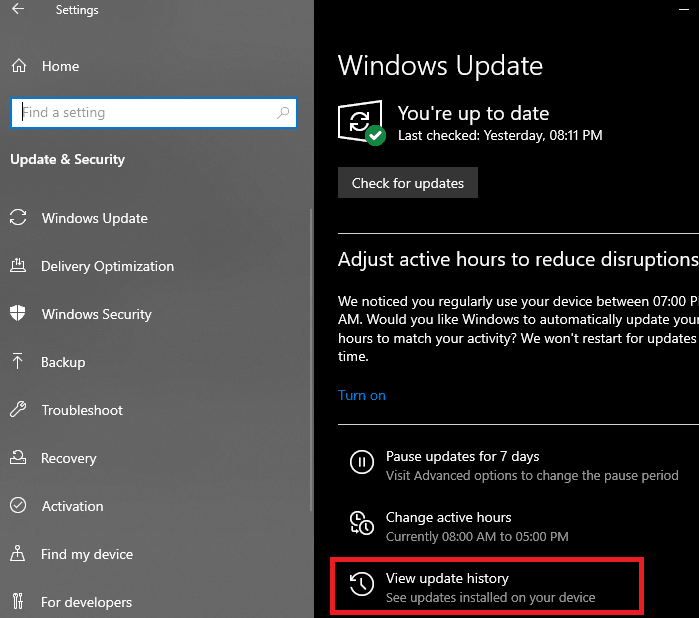699x618 pixels.
Task: Click the sidebar scrollbar
Action: click(x=311, y=359)
